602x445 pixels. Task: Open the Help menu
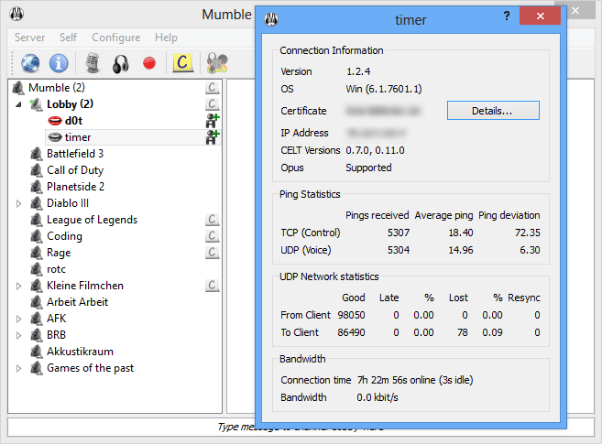pyautogui.click(x=166, y=38)
